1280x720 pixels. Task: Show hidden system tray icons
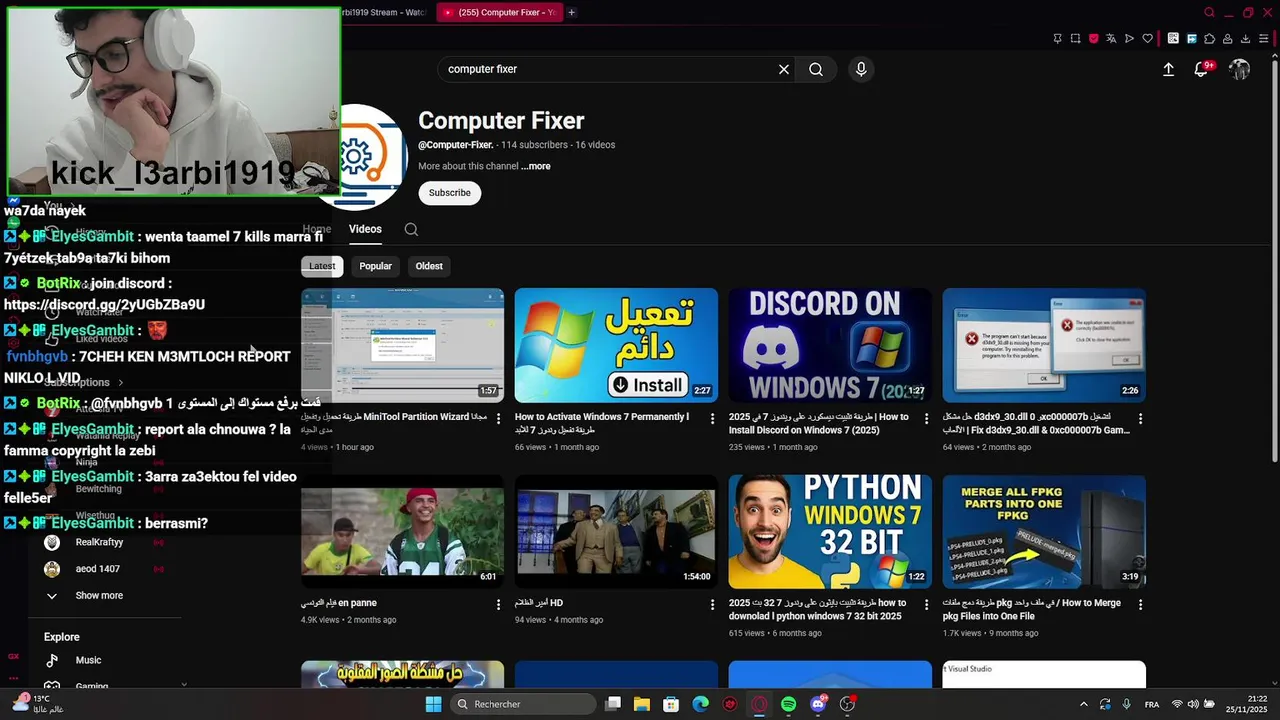1084,704
